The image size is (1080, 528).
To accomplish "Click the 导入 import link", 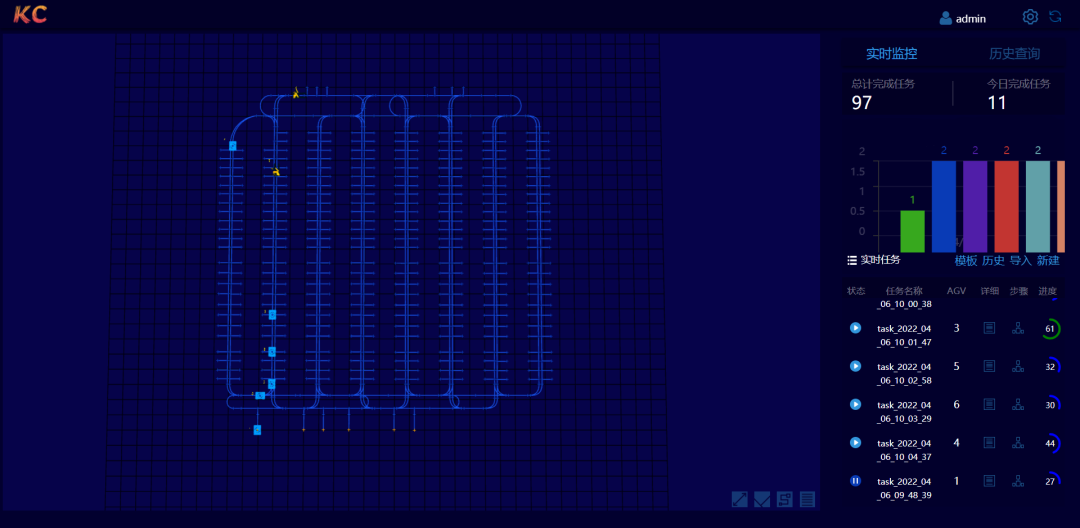I will point(1020,260).
